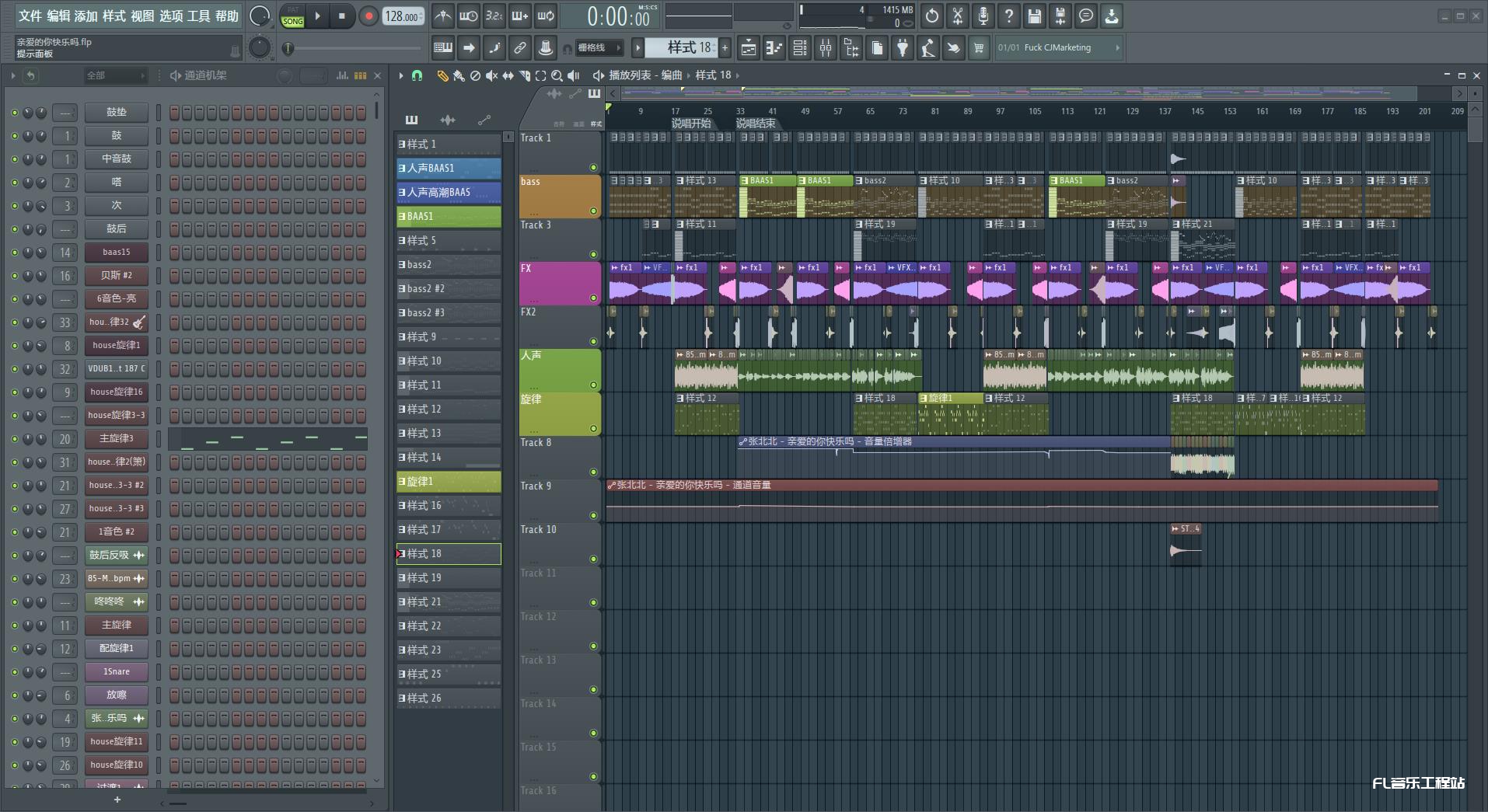This screenshot has width=1488, height=812.
Task: Open the 文件 menu
Action: (30, 16)
